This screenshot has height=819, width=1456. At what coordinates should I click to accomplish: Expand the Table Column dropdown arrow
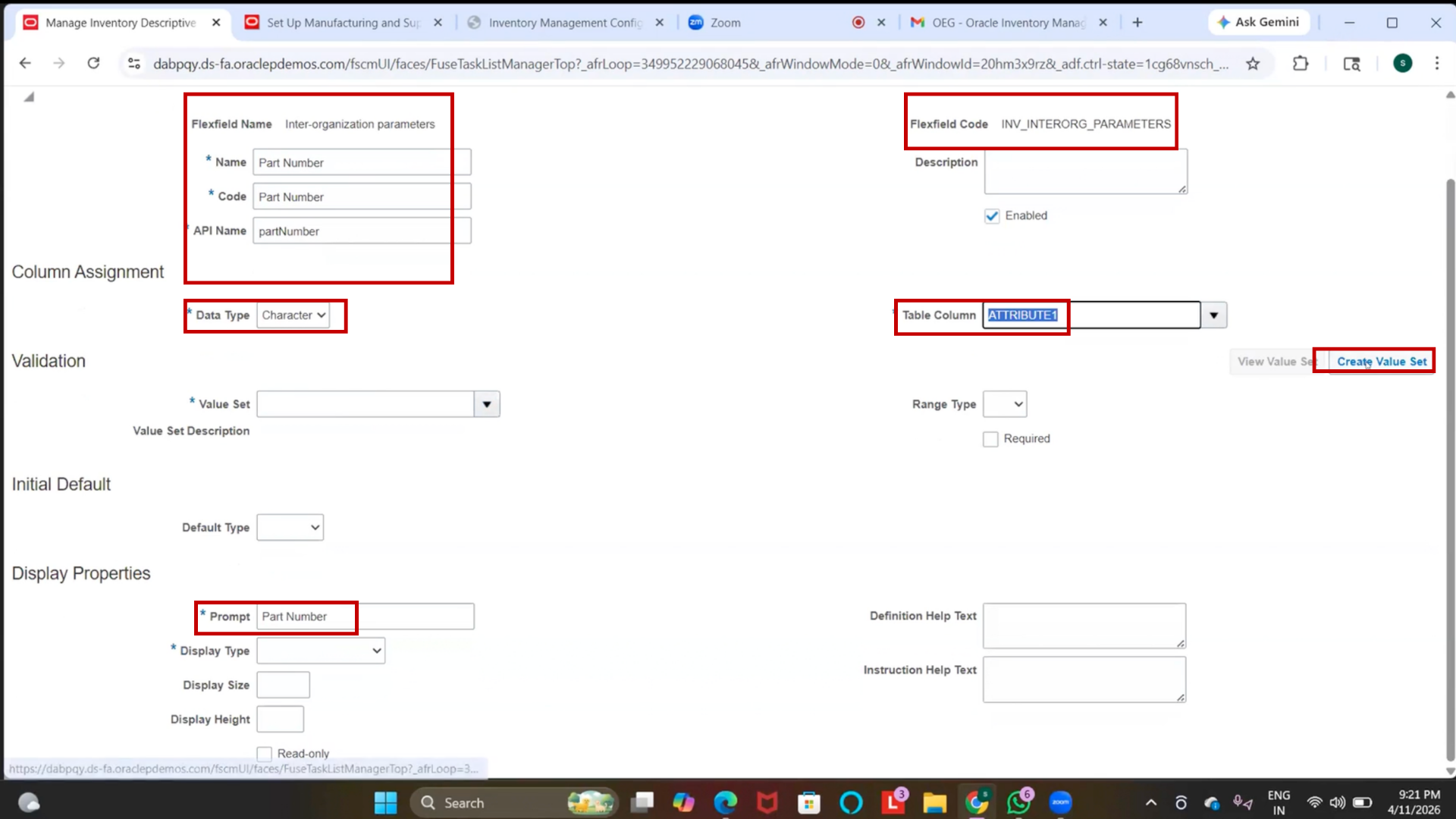(1213, 315)
